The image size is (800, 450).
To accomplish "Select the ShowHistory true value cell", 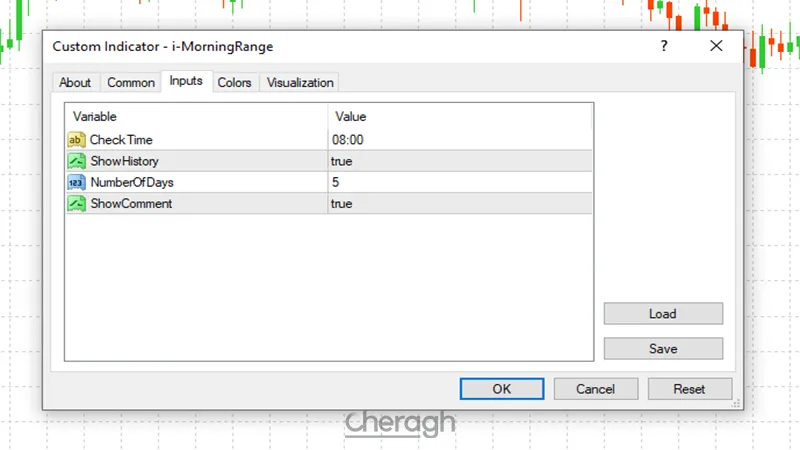I will pos(460,161).
